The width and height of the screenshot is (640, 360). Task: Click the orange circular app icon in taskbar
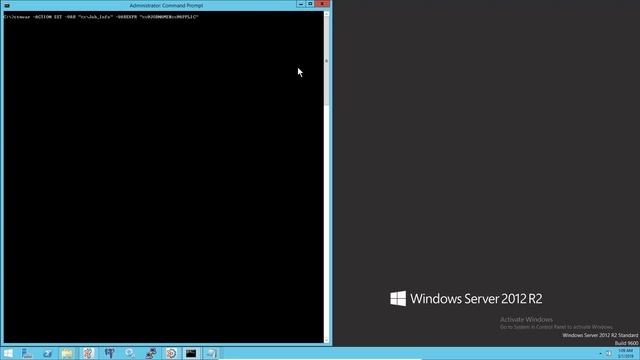click(171, 353)
